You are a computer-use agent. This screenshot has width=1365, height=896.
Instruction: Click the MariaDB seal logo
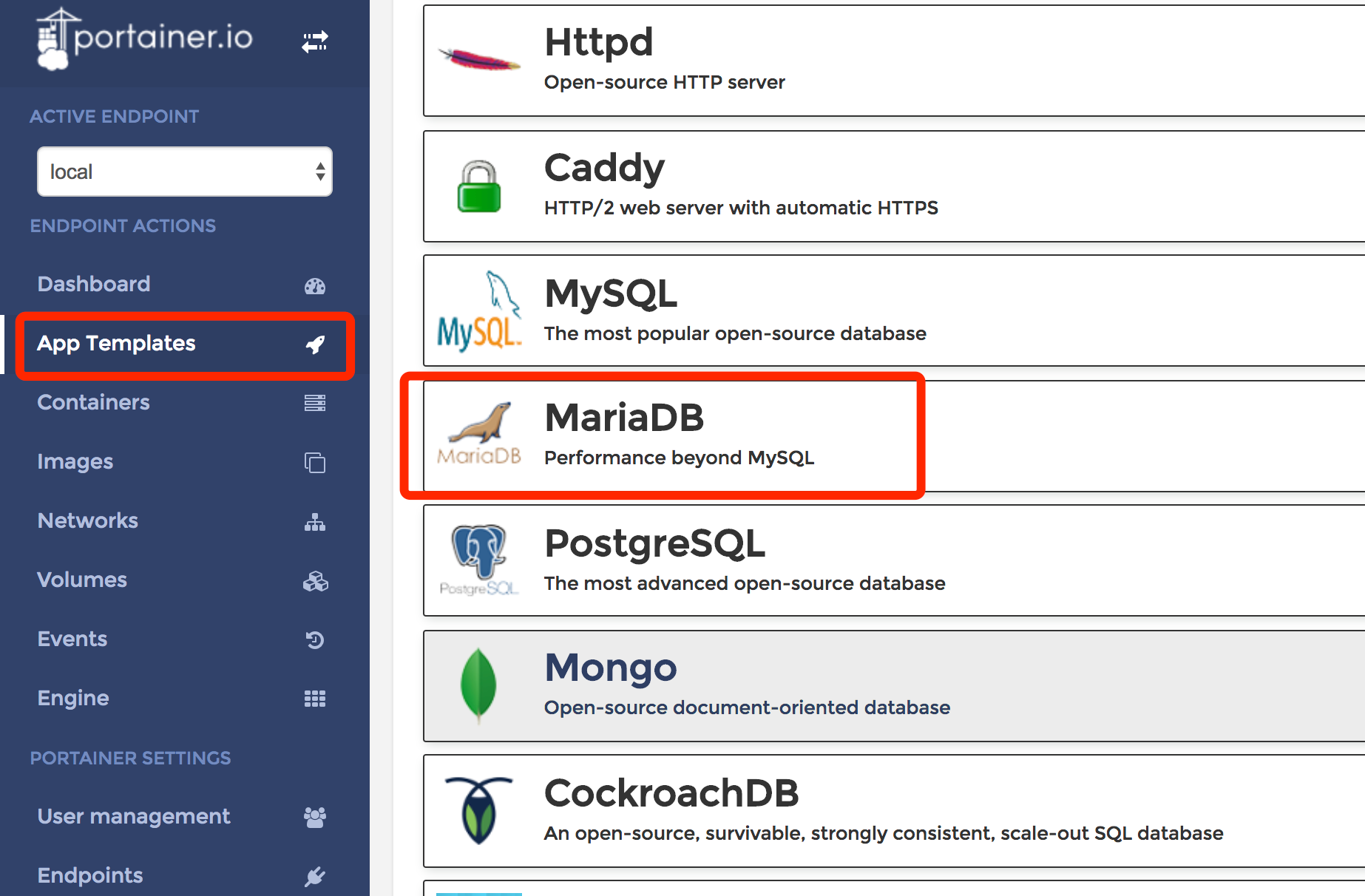click(x=479, y=434)
